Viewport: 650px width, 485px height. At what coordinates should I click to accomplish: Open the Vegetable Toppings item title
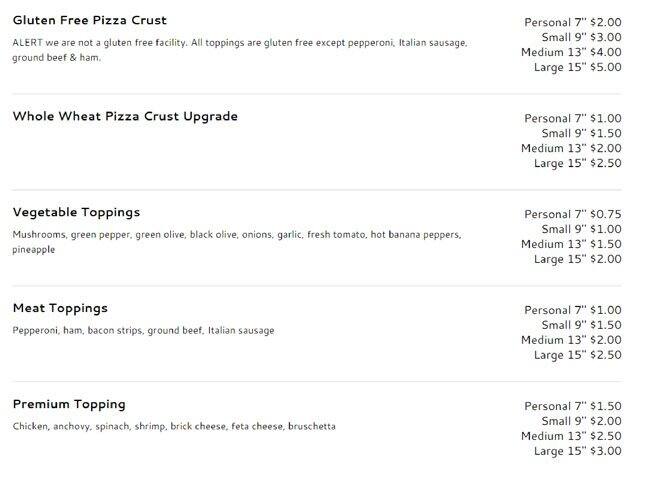(76, 212)
